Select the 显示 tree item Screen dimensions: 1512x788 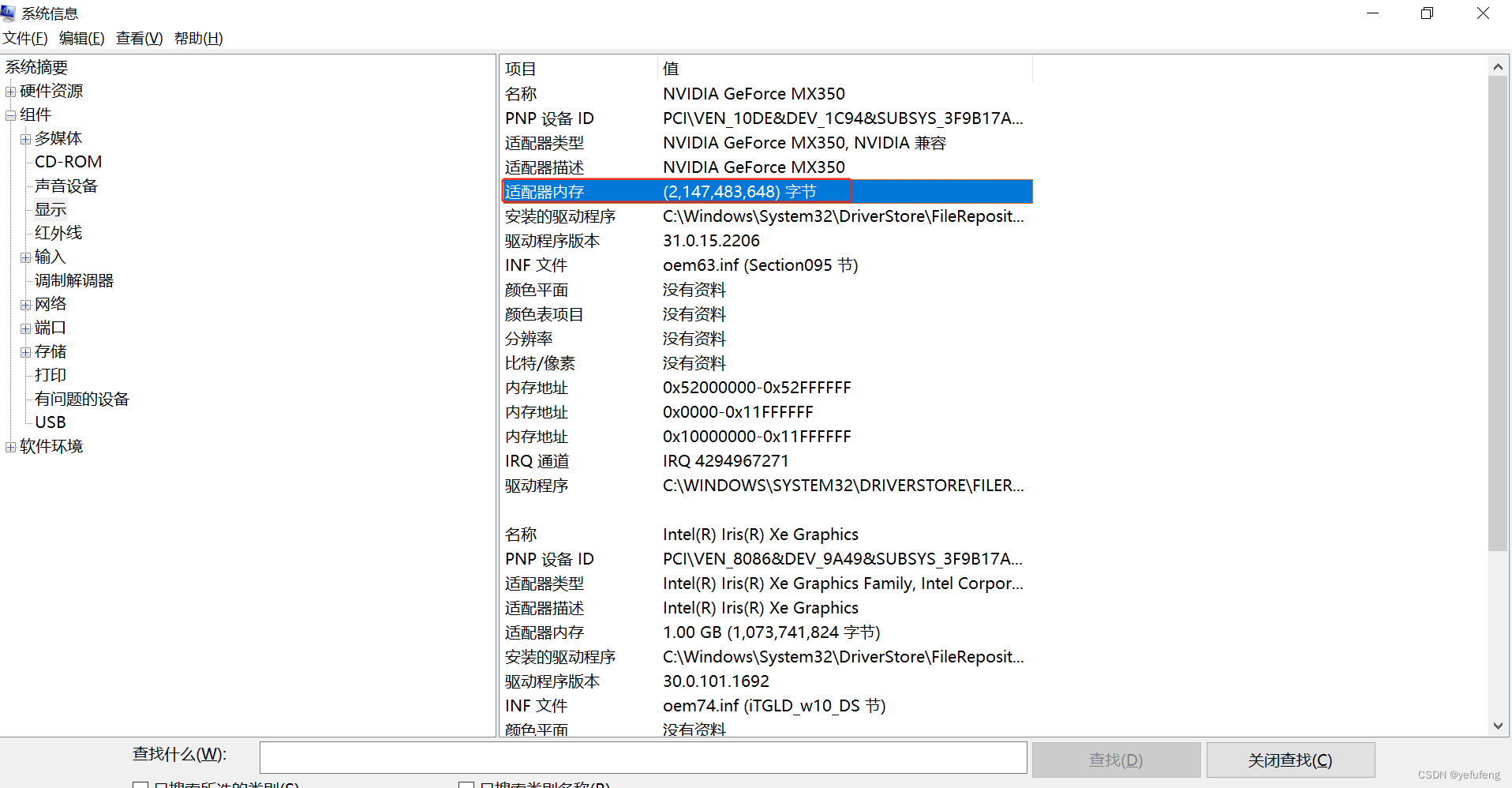(51, 209)
